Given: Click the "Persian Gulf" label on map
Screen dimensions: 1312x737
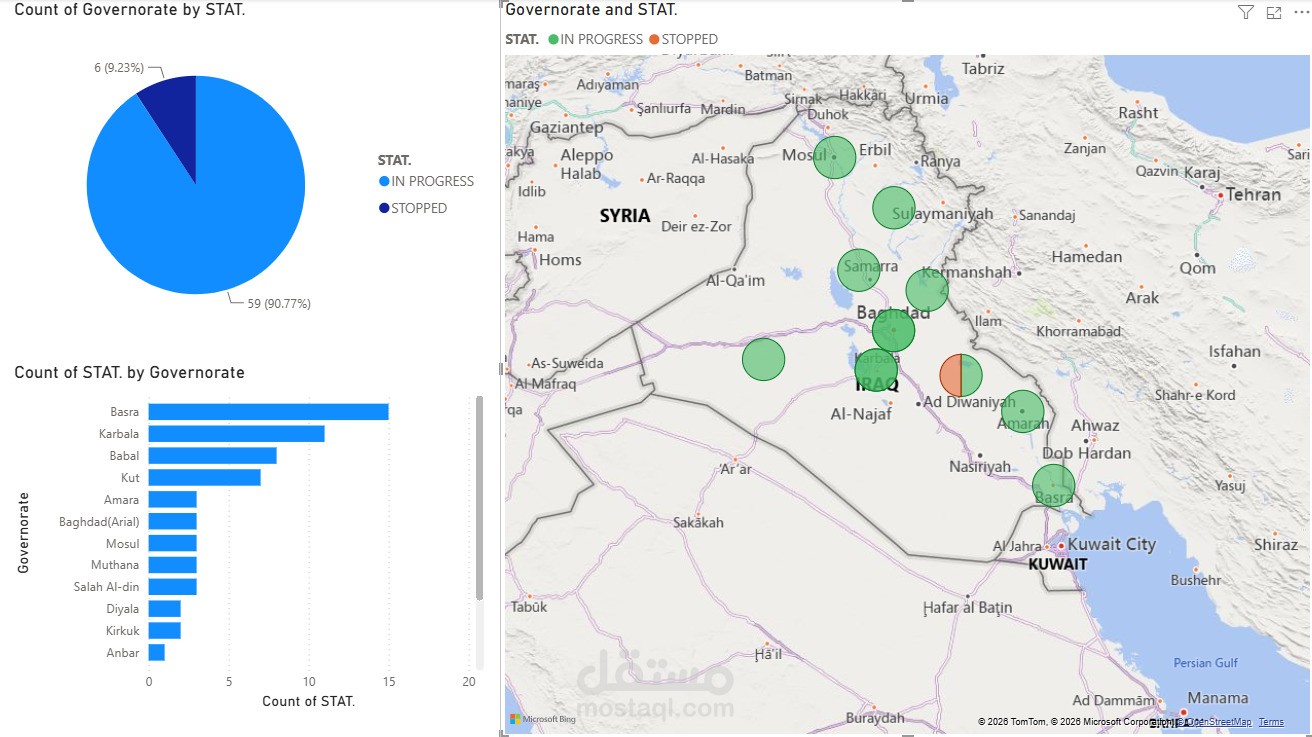Looking at the screenshot, I should [1206, 663].
